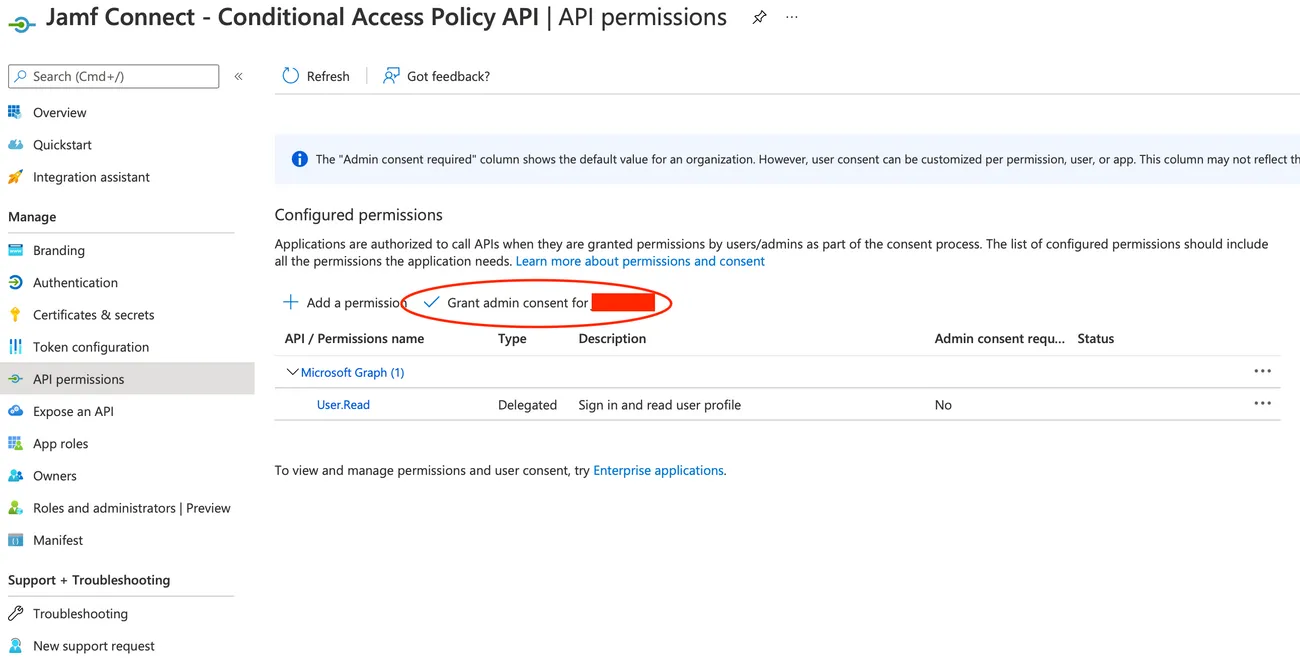This screenshot has height=661, width=1300.
Task: Open Learn more about permissions and consent link
Action: point(640,261)
